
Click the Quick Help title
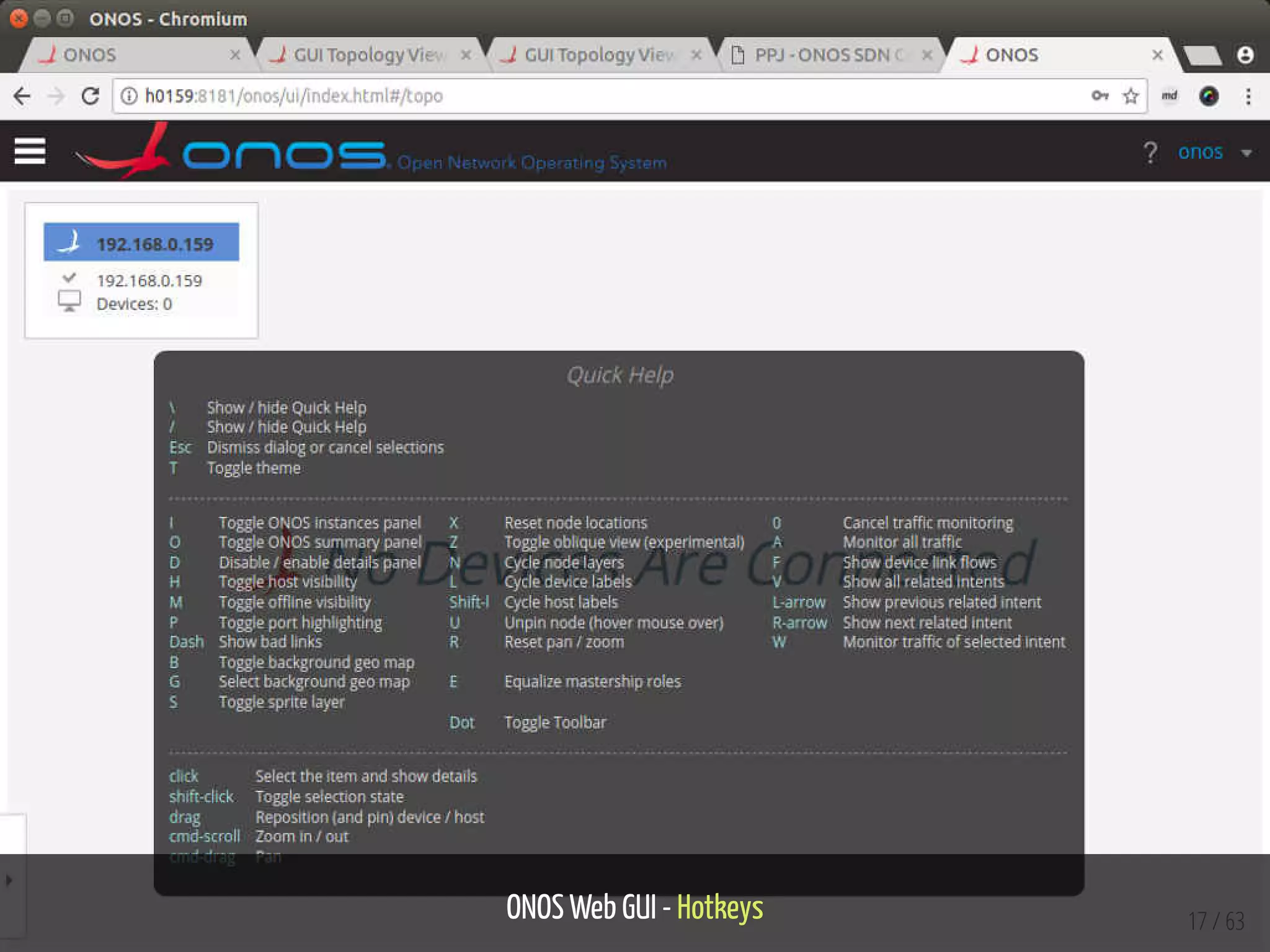(x=620, y=375)
